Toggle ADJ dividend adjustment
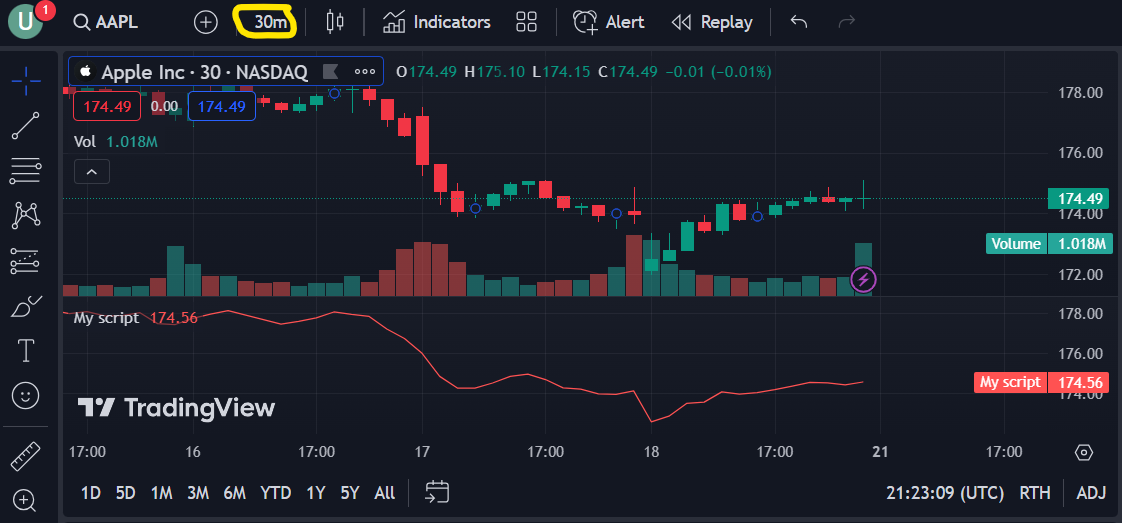Image resolution: width=1122 pixels, height=523 pixels. click(1091, 493)
